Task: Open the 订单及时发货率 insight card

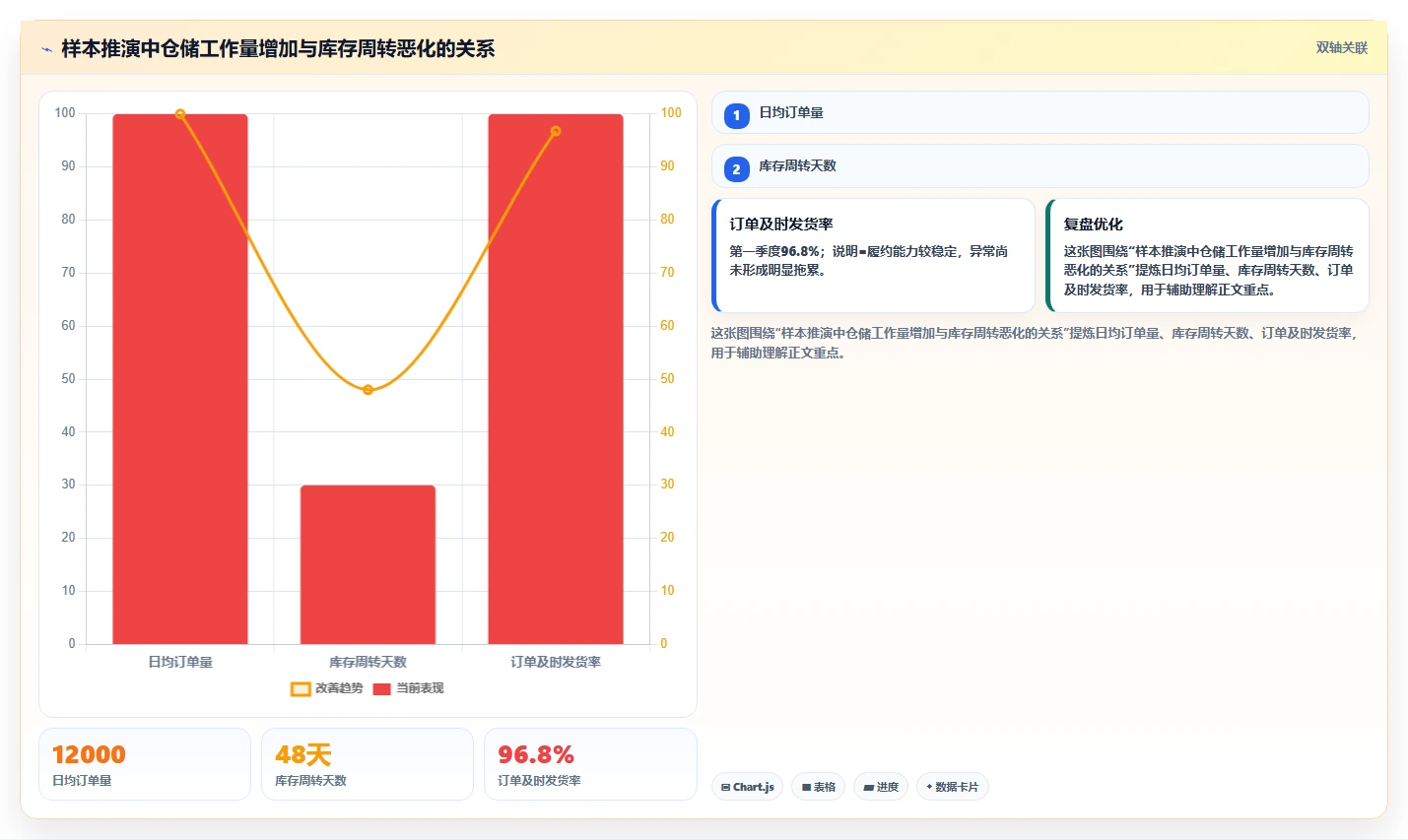Action: pos(873,256)
